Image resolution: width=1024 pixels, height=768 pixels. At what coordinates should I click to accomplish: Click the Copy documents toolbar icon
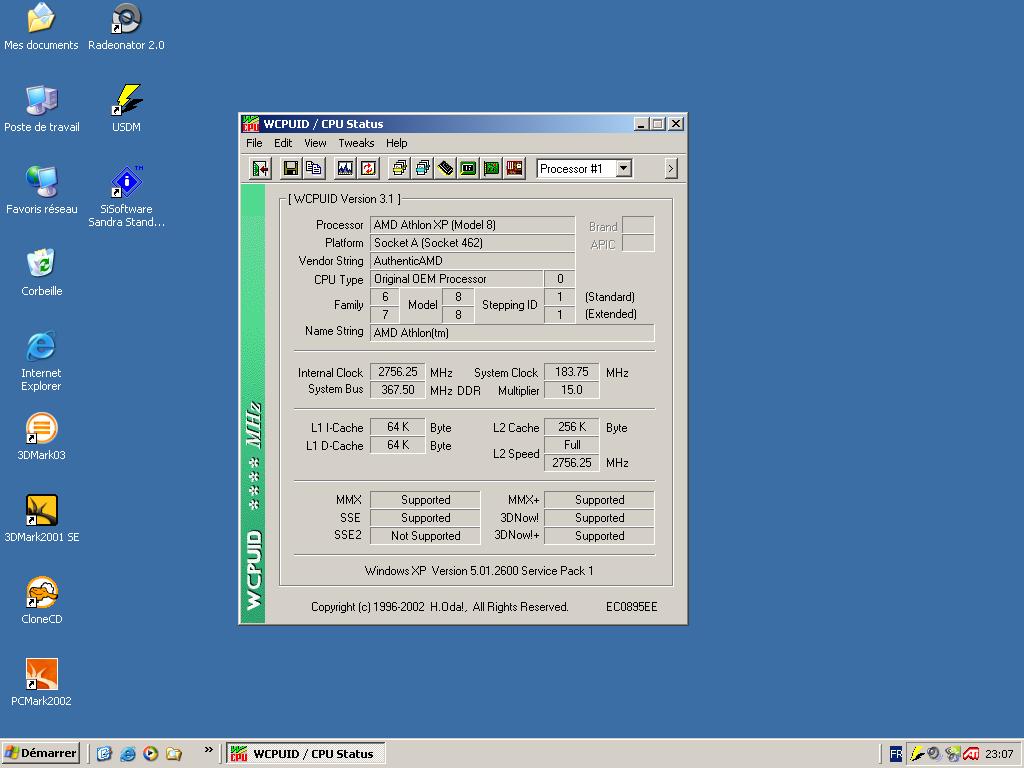coord(313,168)
